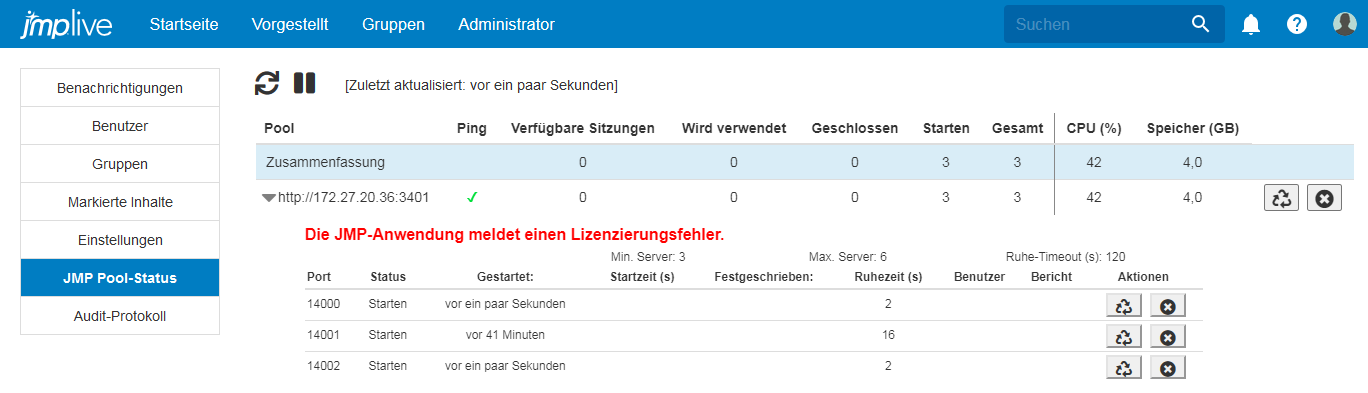
Task: Open Markierte Inhalte in the sidebar
Action: (120, 202)
